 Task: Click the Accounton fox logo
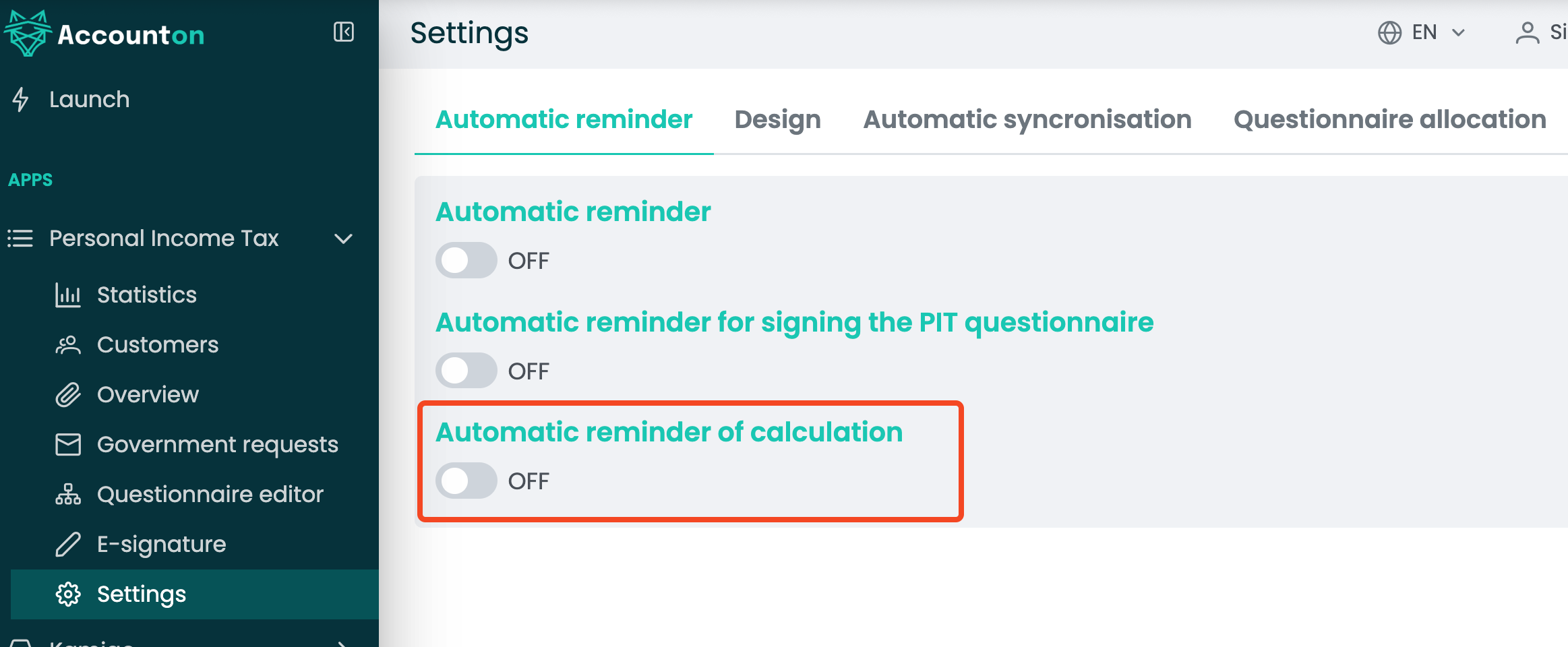tap(28, 34)
